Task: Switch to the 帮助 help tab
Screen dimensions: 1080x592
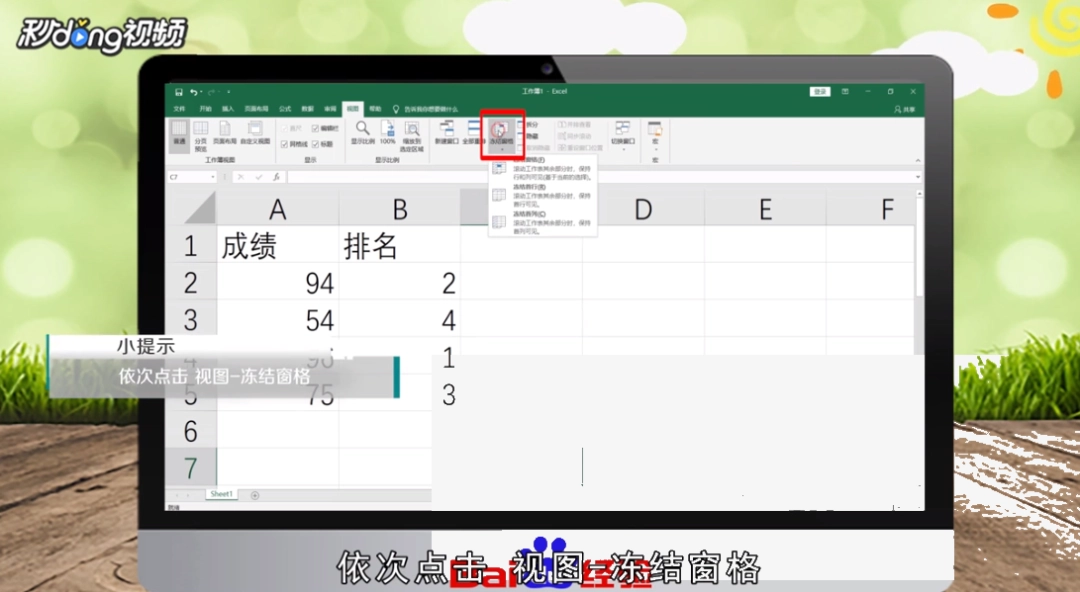Action: (x=375, y=109)
